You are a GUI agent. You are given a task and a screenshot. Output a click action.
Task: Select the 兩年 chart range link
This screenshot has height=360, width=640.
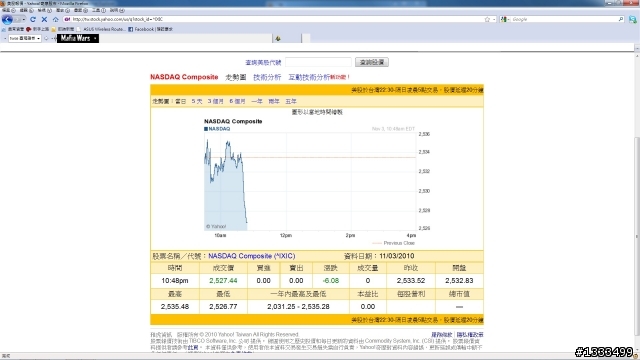[274, 101]
